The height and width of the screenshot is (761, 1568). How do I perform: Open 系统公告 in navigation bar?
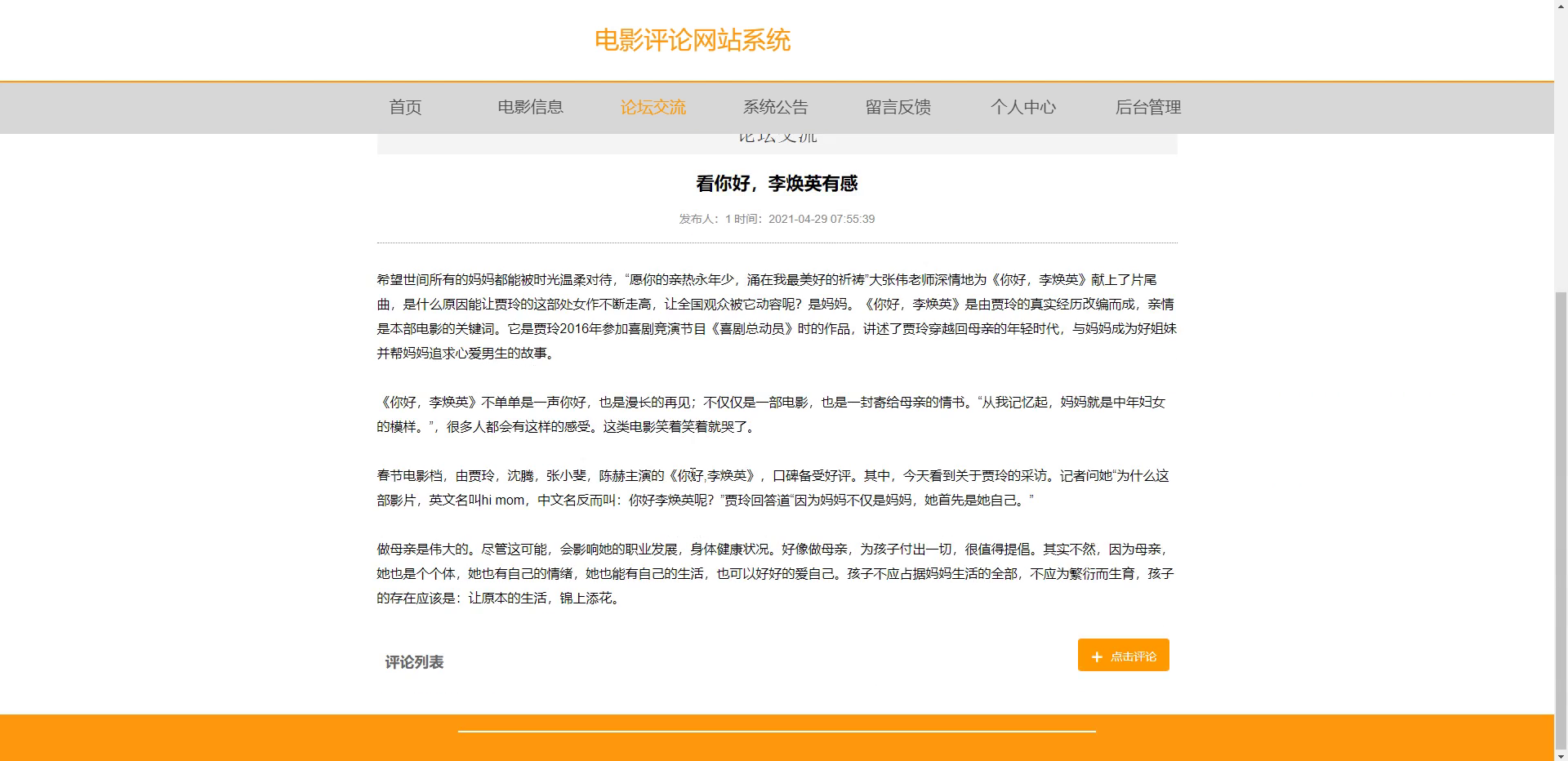(775, 107)
